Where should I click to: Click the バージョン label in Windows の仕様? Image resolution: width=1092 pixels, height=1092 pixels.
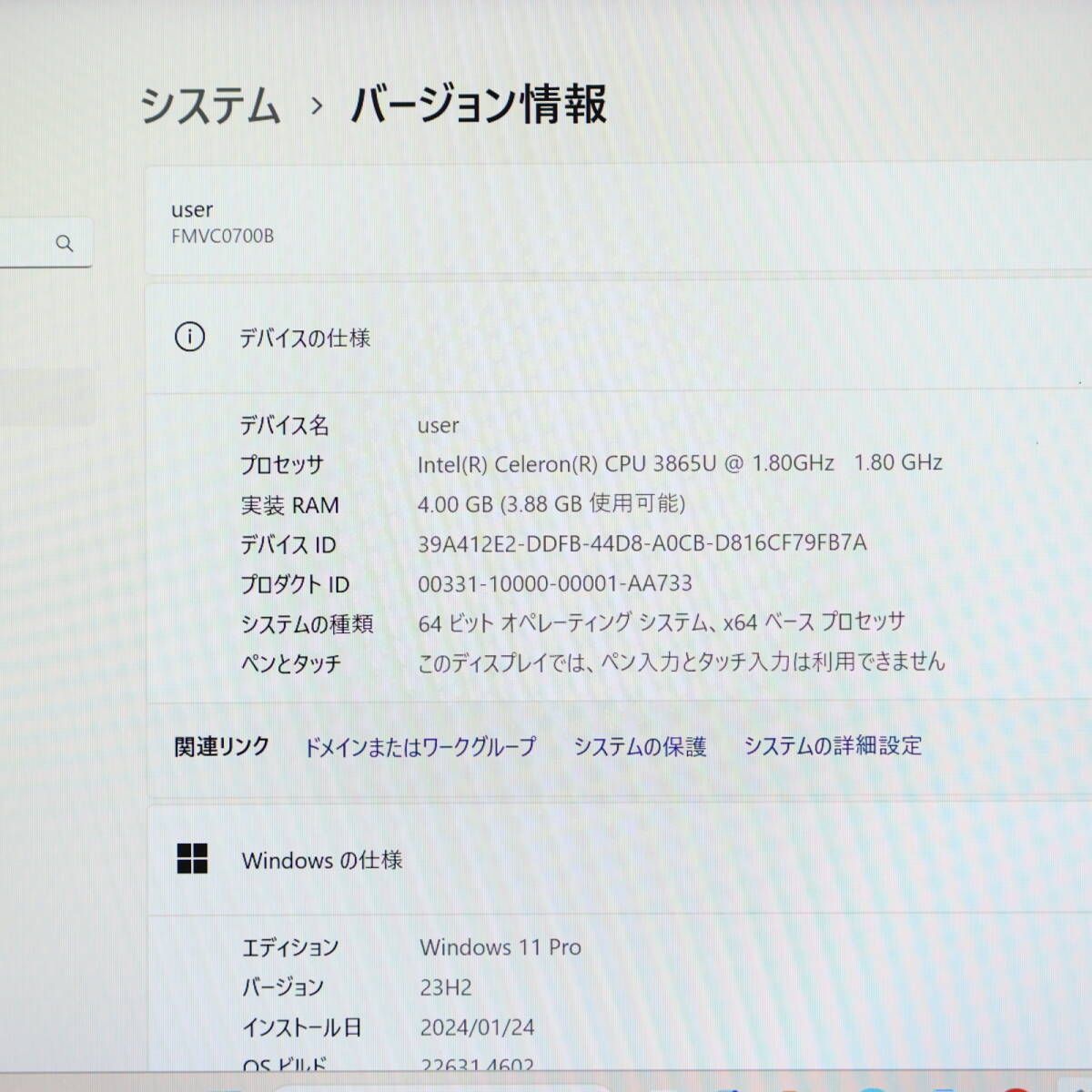point(283,987)
